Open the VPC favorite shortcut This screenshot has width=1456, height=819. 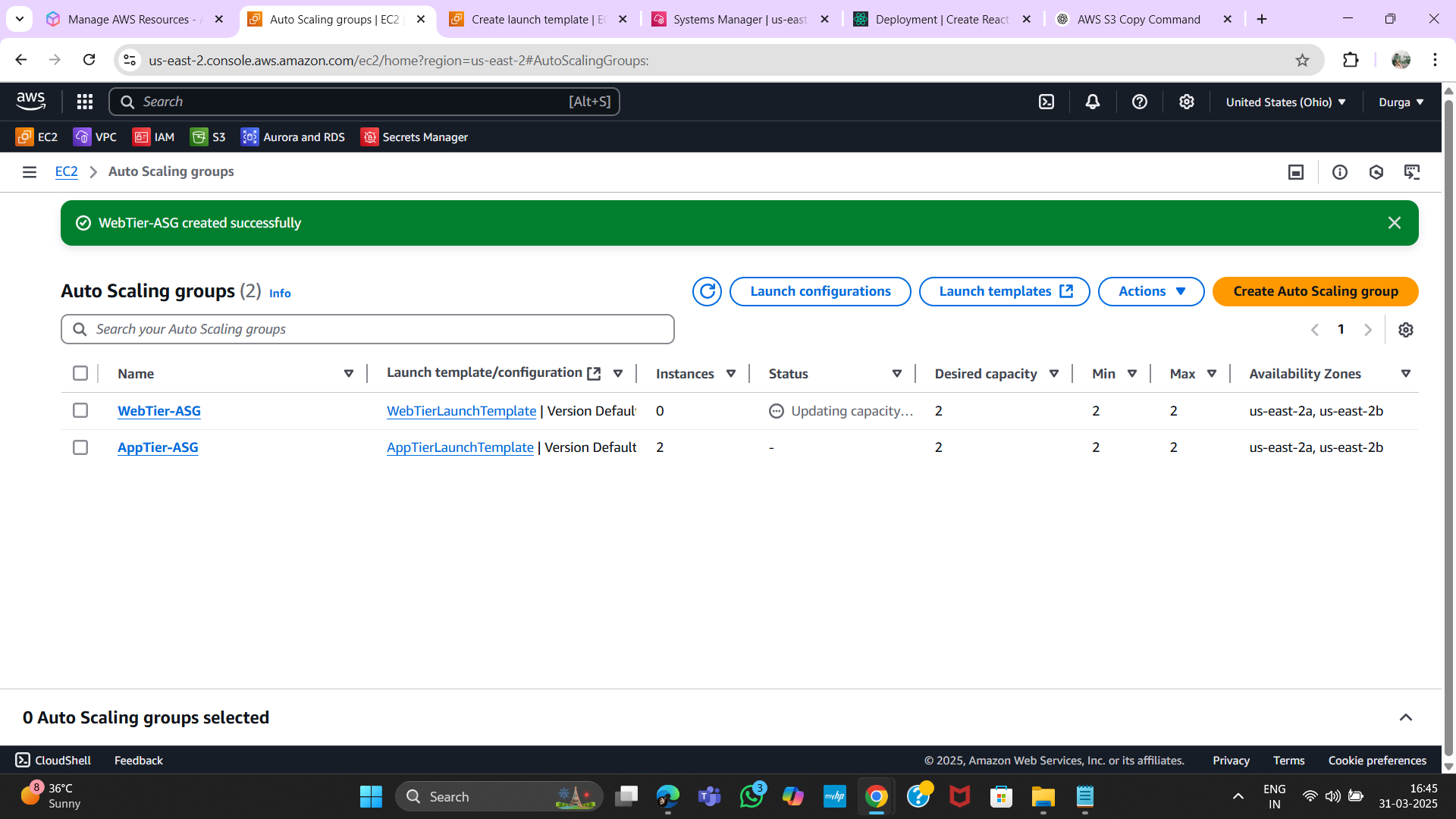95,137
